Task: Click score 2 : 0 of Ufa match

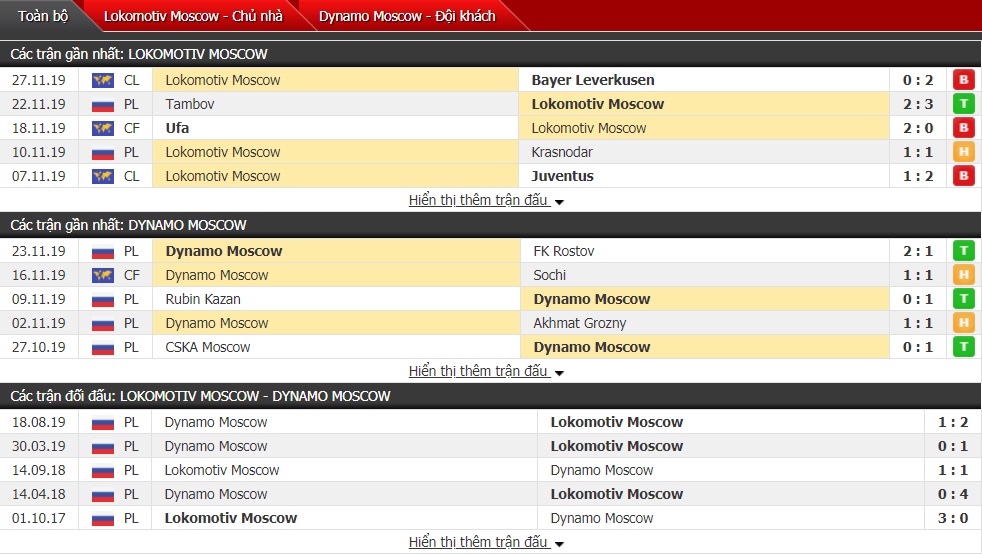Action: point(918,128)
